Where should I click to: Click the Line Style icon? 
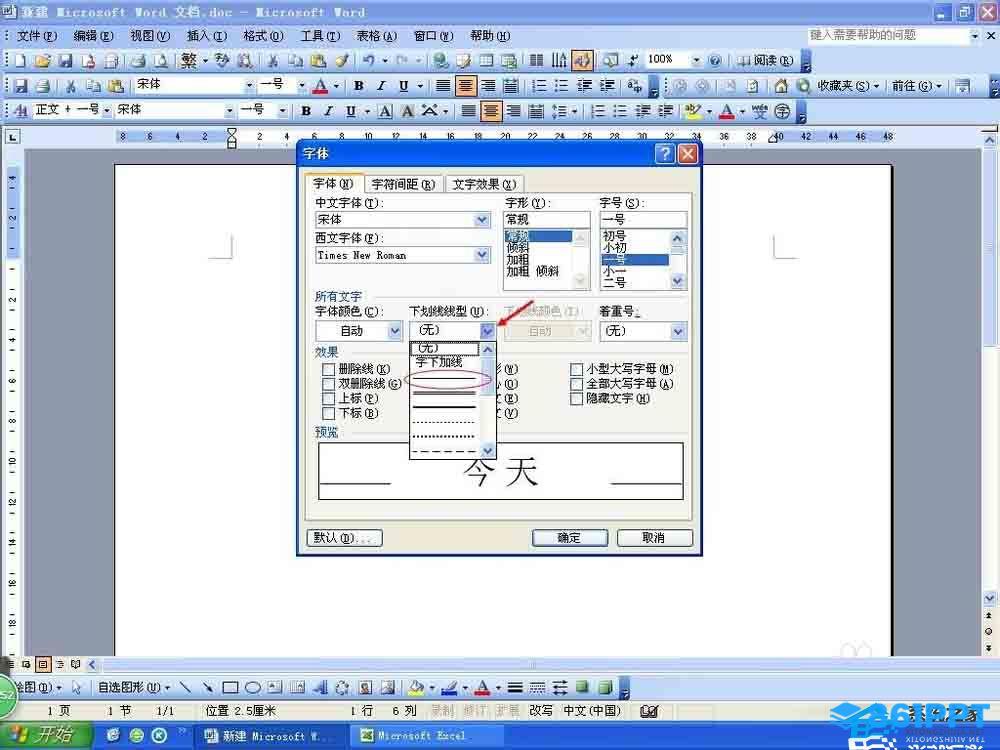pos(515,688)
